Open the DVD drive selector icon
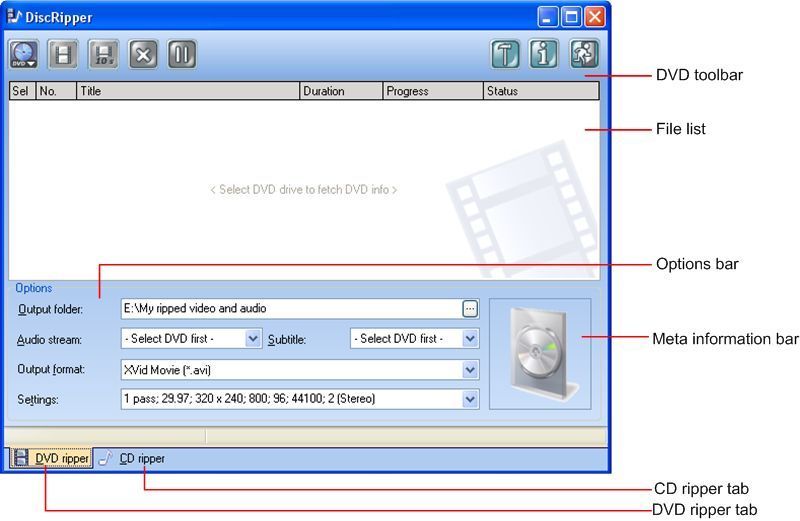Viewport: 800px width, 521px height. coord(23,54)
